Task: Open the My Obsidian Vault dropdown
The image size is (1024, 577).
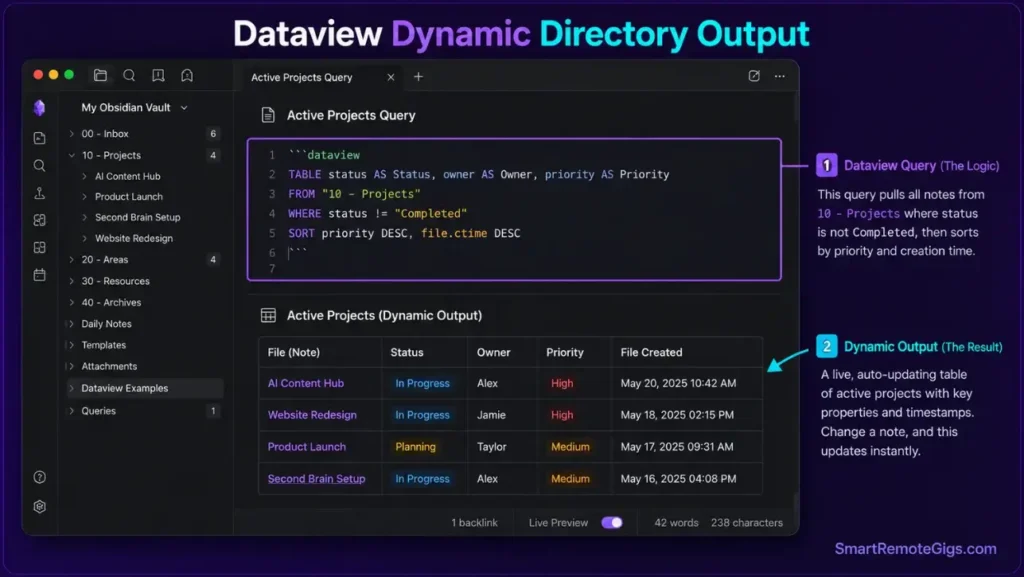Action: click(x=134, y=108)
